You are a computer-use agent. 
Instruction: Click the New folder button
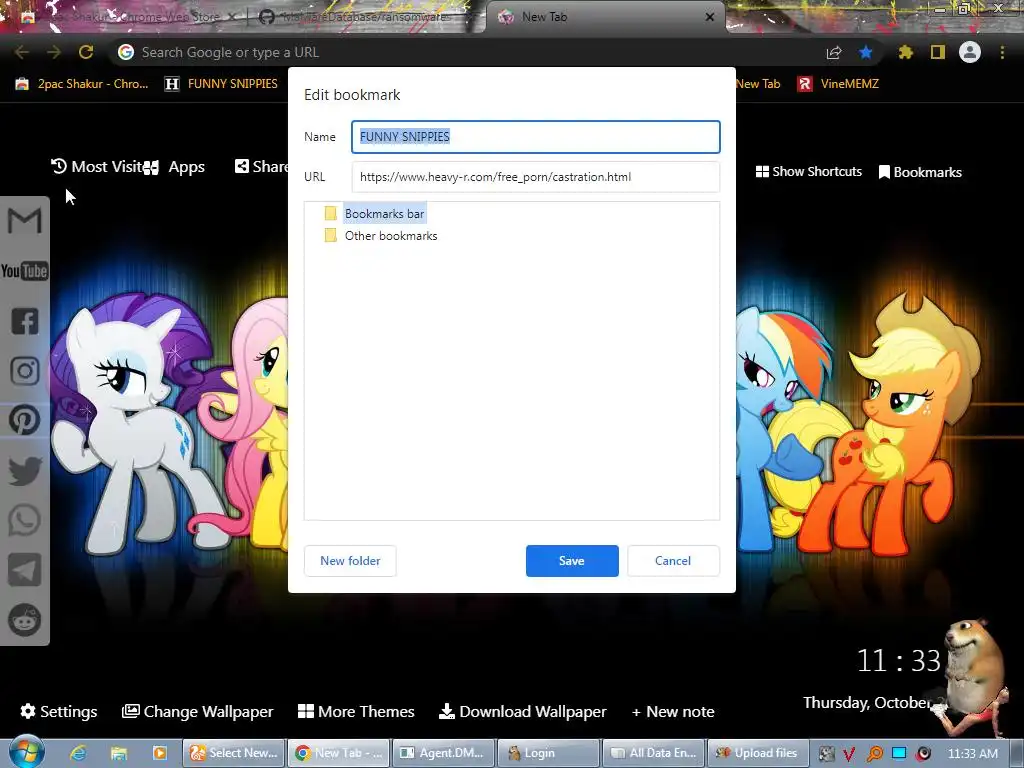[x=350, y=561]
